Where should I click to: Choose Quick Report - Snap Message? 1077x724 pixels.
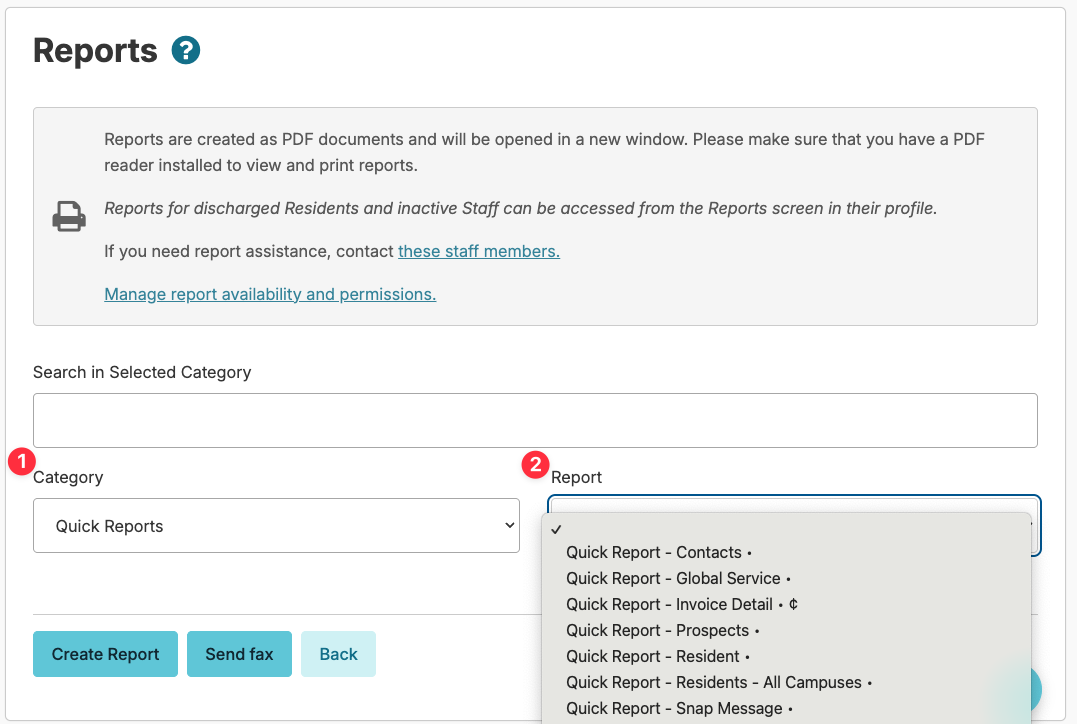(786, 709)
